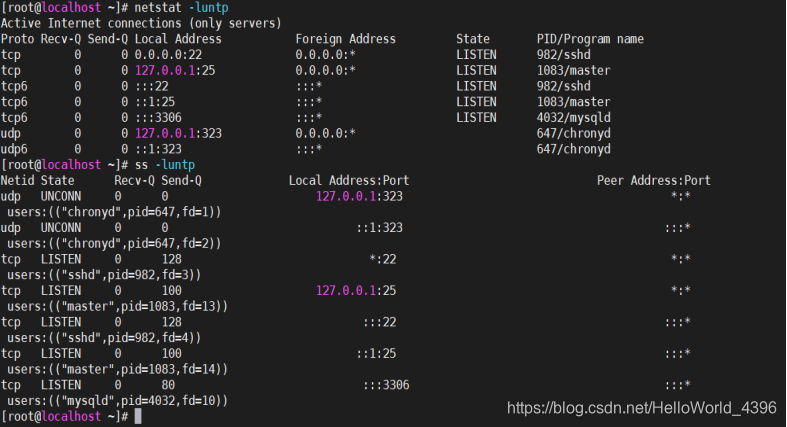
Task: Select ':::3306' in the ss output
Action: [x=386, y=385]
